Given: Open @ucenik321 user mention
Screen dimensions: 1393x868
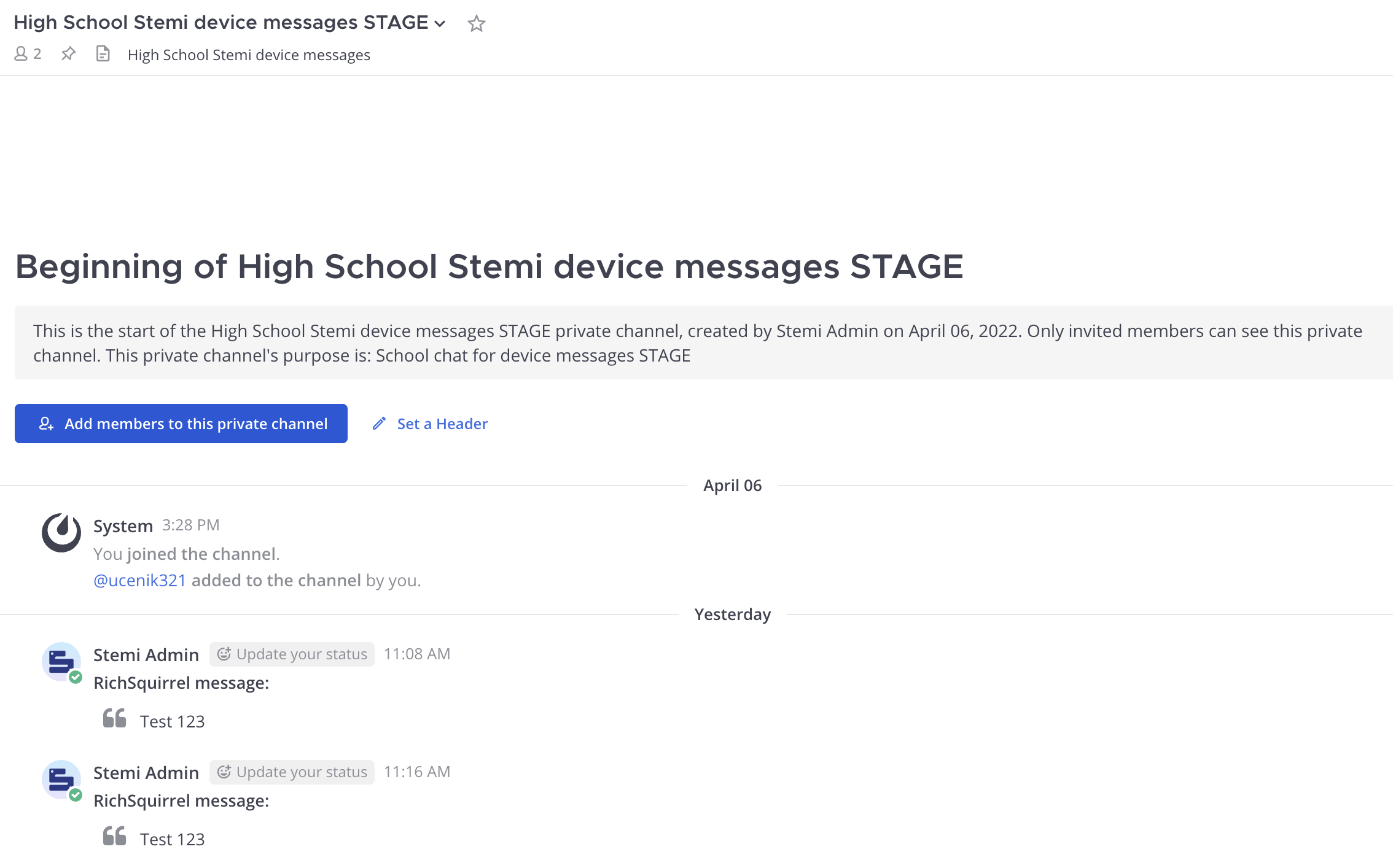Looking at the screenshot, I should click(x=139, y=580).
